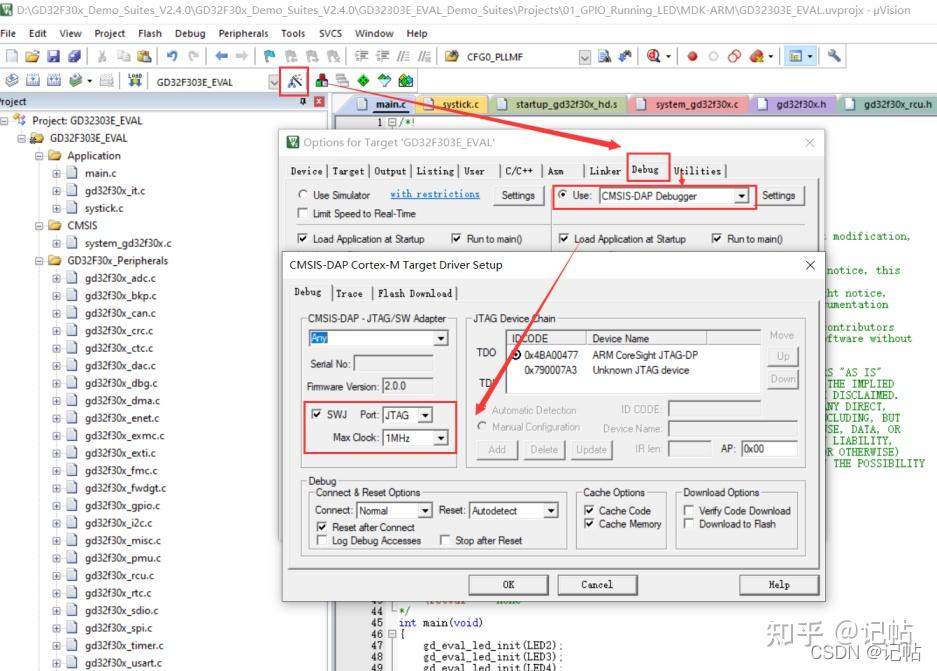
Task: Start or stop debug session with magnifier icon
Action: pos(654,56)
